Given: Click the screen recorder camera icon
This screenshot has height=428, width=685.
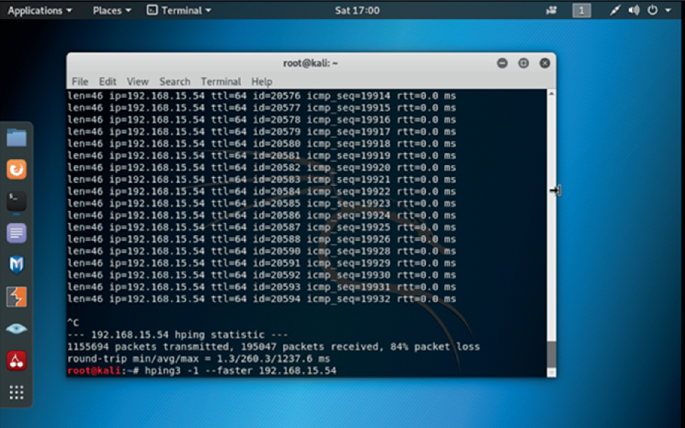Looking at the screenshot, I should point(551,10).
